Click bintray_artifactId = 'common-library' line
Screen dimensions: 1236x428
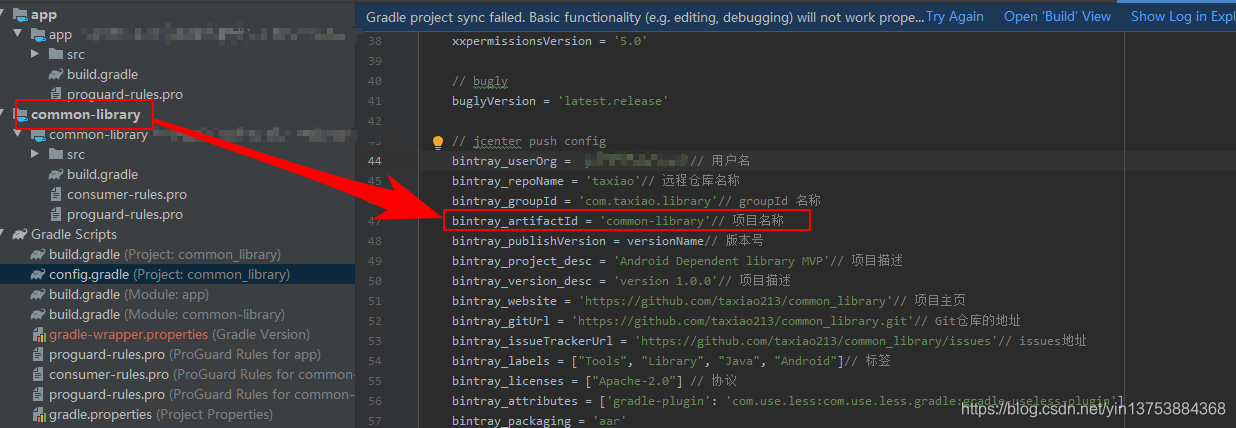(x=617, y=221)
